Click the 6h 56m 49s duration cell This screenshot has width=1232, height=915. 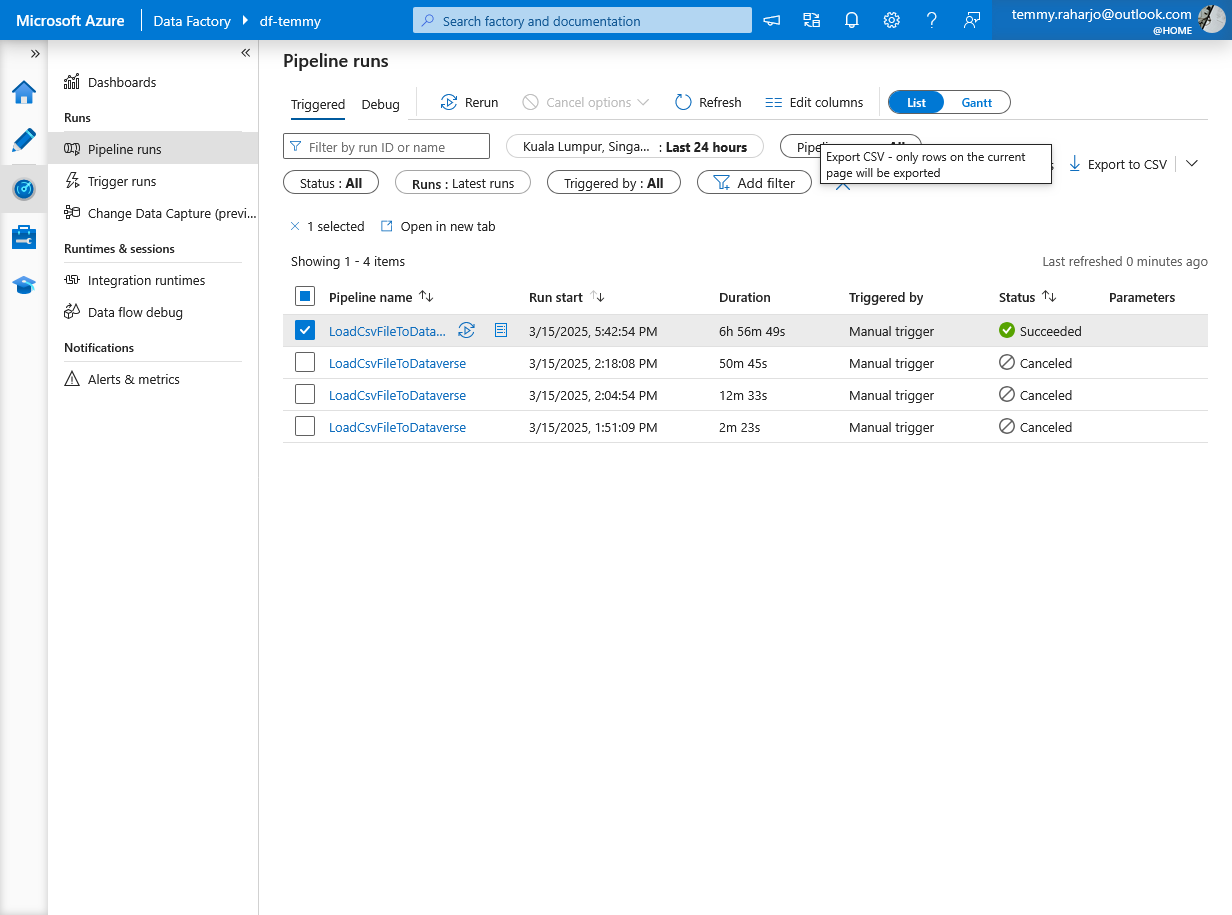[x=752, y=331]
